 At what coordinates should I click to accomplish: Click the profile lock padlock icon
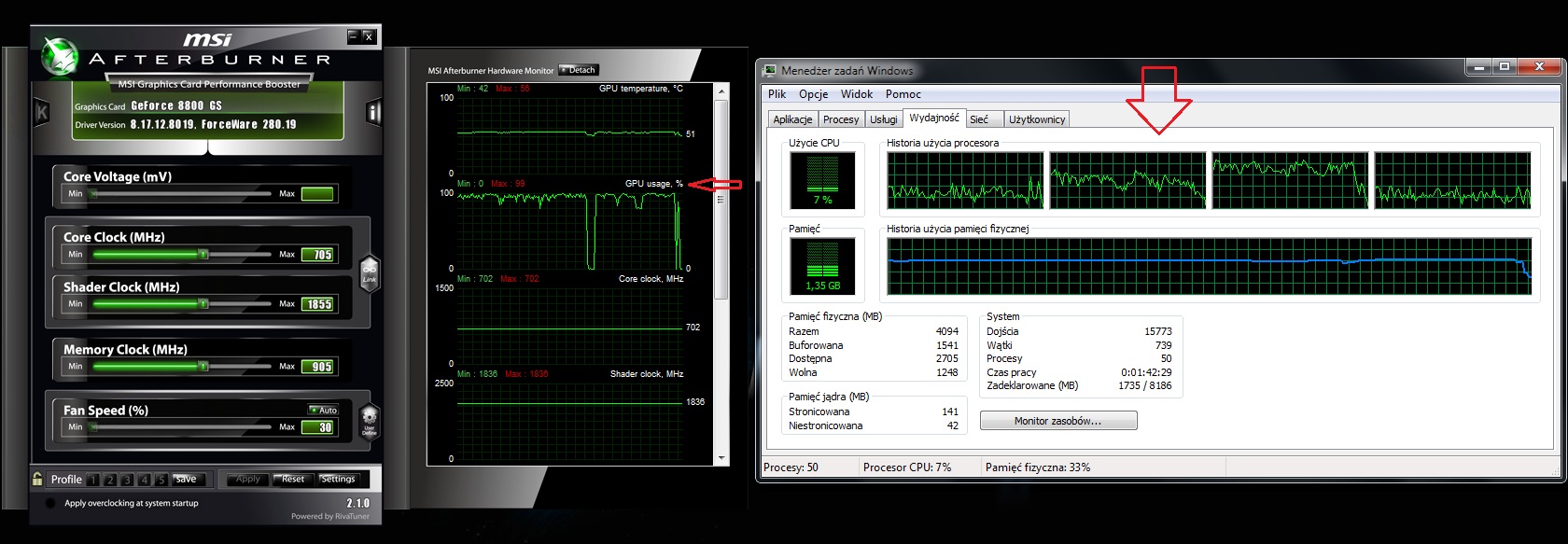coord(37,479)
